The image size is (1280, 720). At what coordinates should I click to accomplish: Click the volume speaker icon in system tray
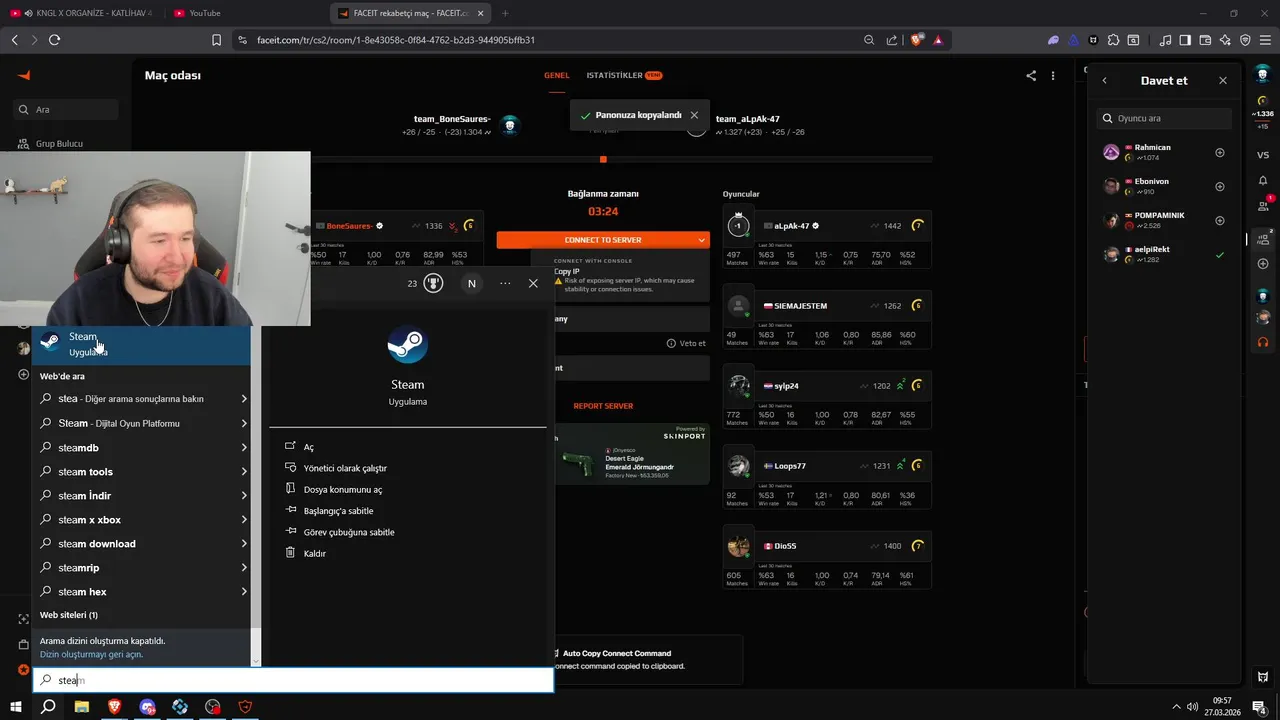(1192, 705)
